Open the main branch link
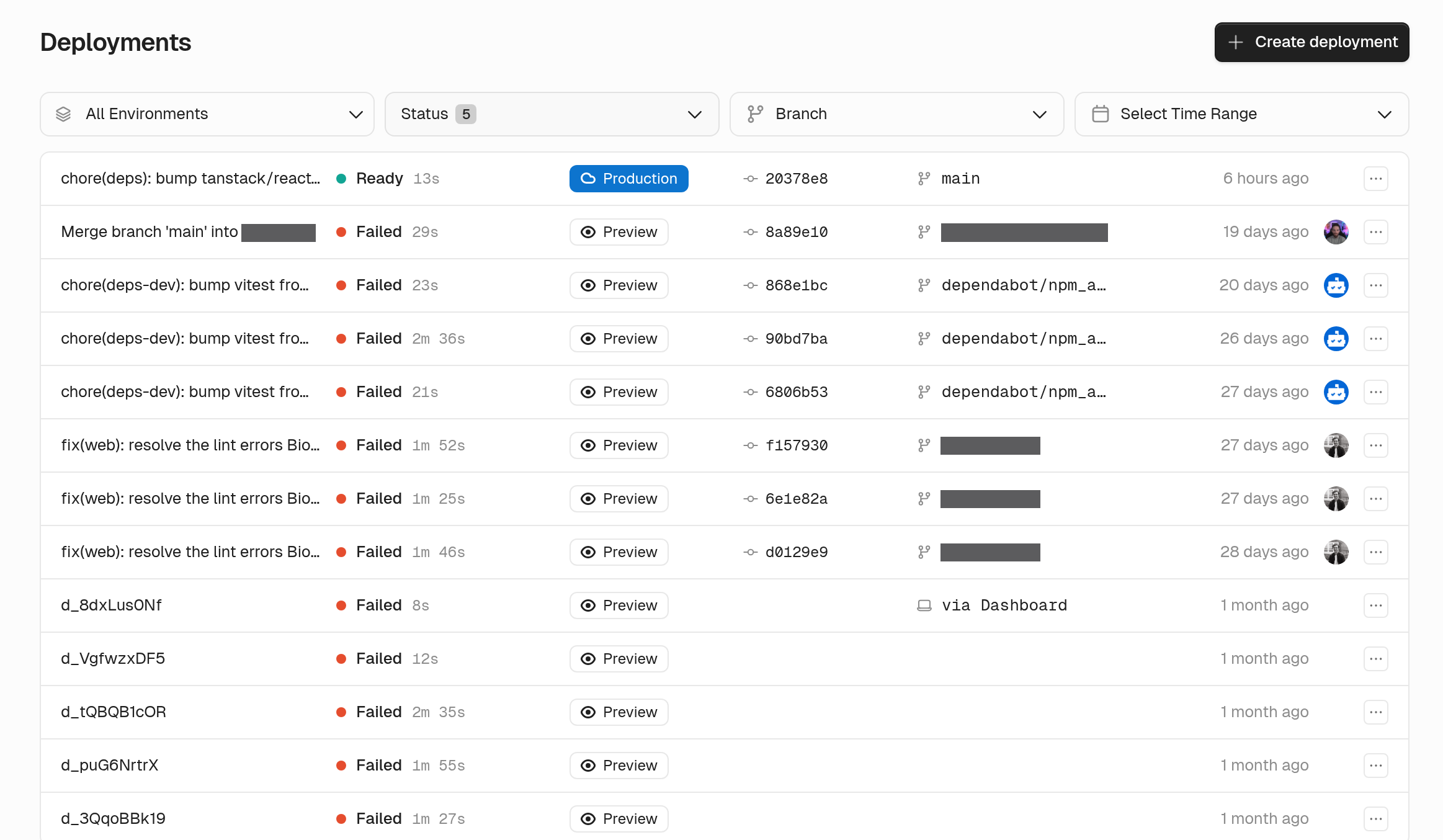The width and height of the screenshot is (1443, 840). pos(960,179)
